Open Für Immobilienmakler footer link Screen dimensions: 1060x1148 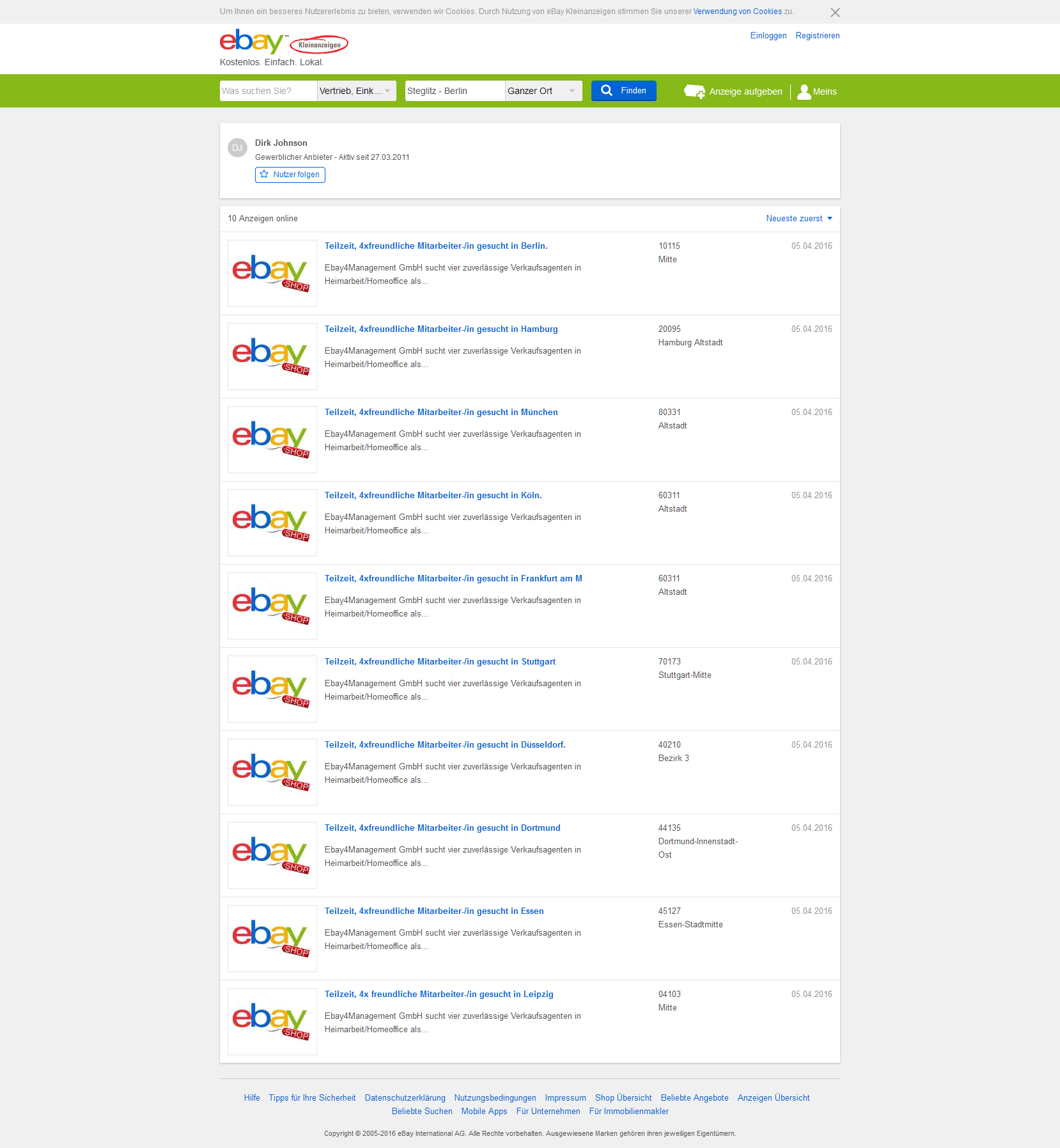coord(629,1112)
